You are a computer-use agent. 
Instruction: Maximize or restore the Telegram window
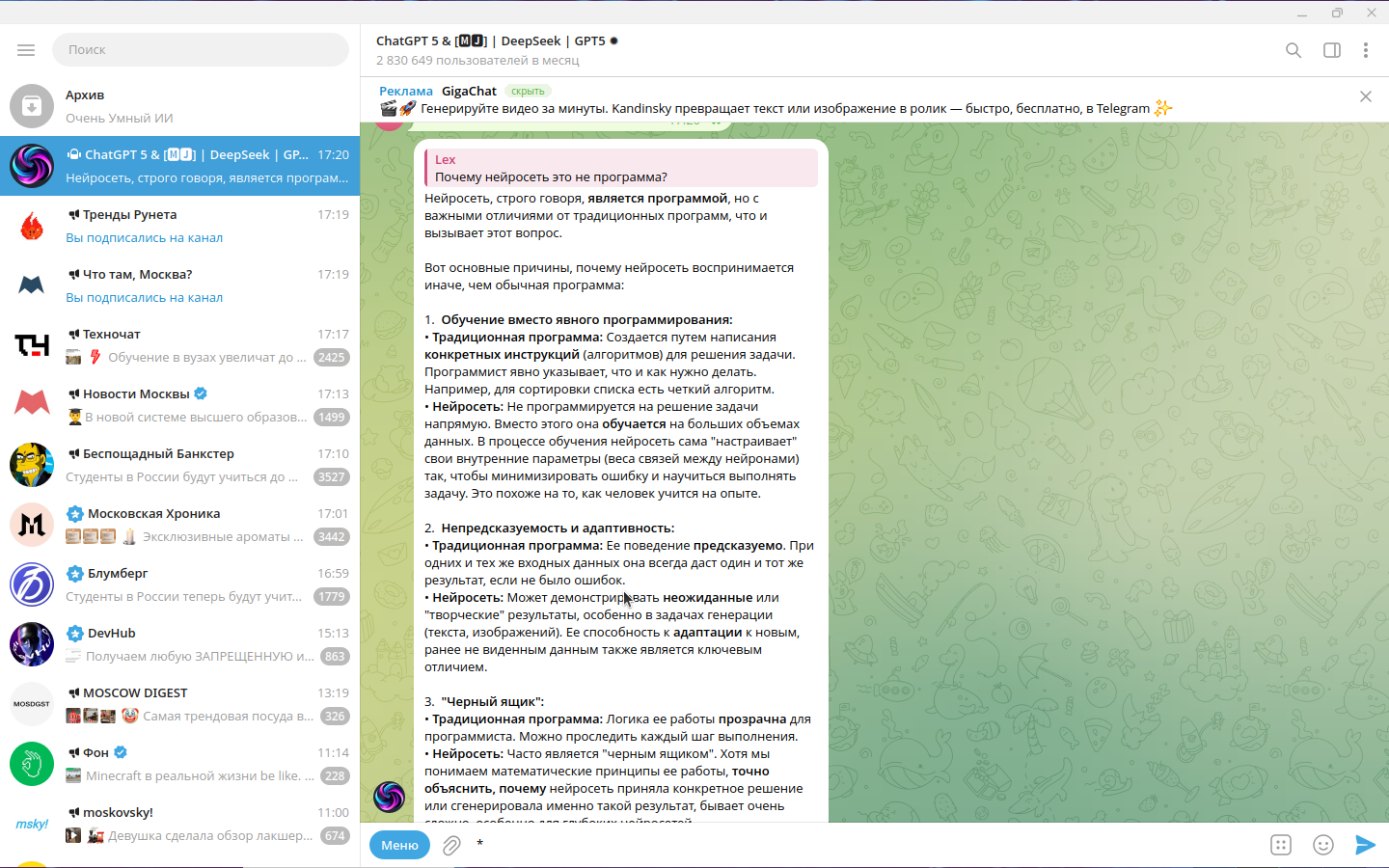pyautogui.click(x=1337, y=13)
